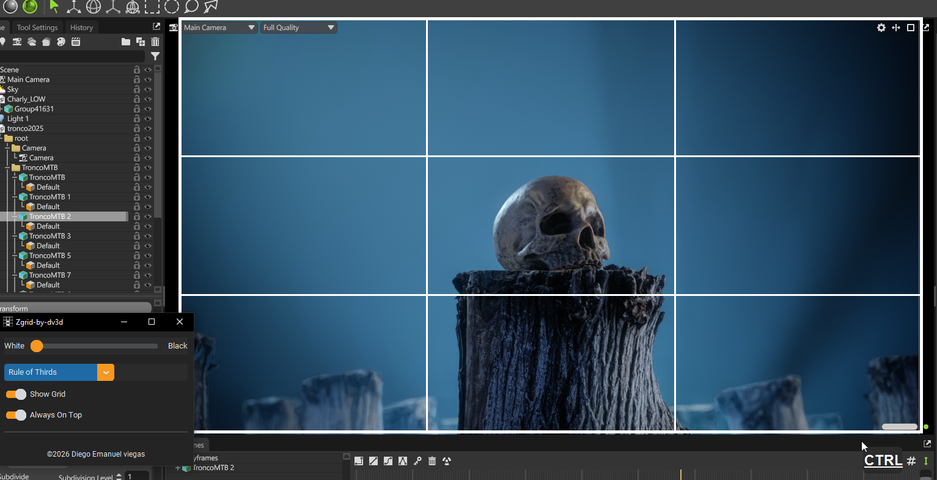Viewport: 937px width, 480px height.
Task: Select the dashed rectangle marquee tool
Action: pos(152,7)
